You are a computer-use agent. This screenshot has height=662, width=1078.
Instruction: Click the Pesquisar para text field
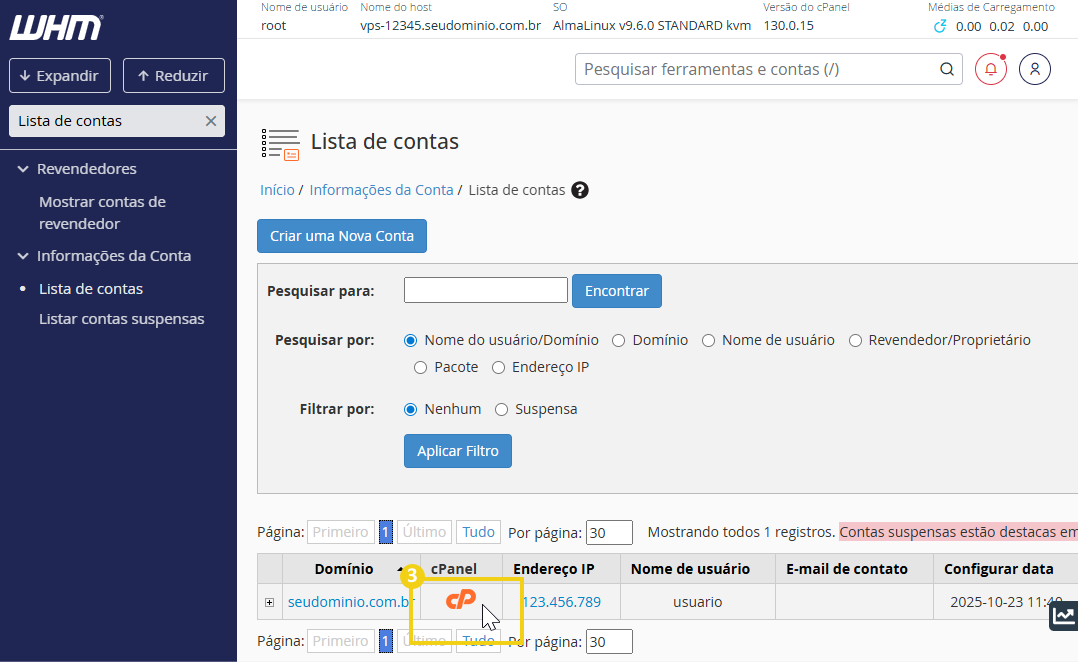coord(485,290)
